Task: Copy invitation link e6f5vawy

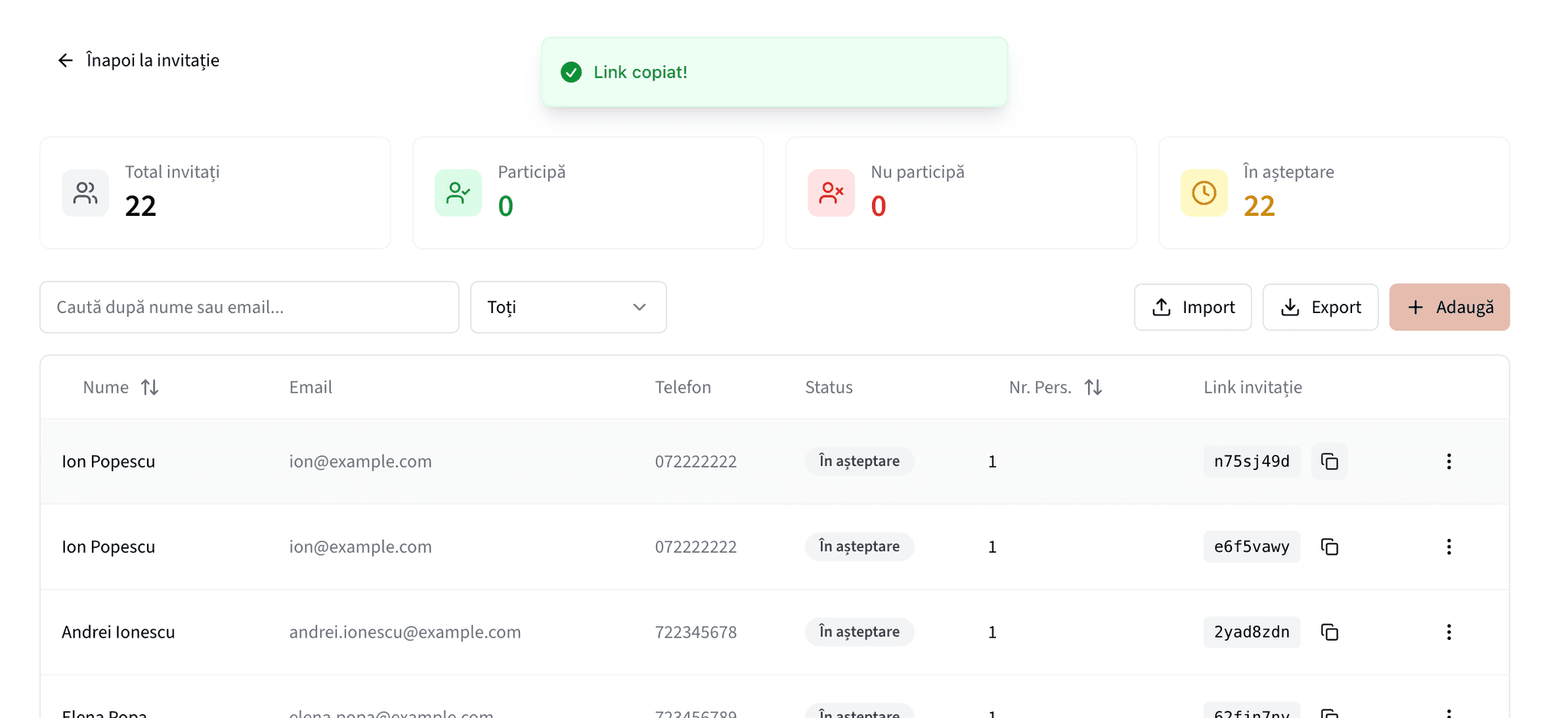Action: click(1329, 547)
